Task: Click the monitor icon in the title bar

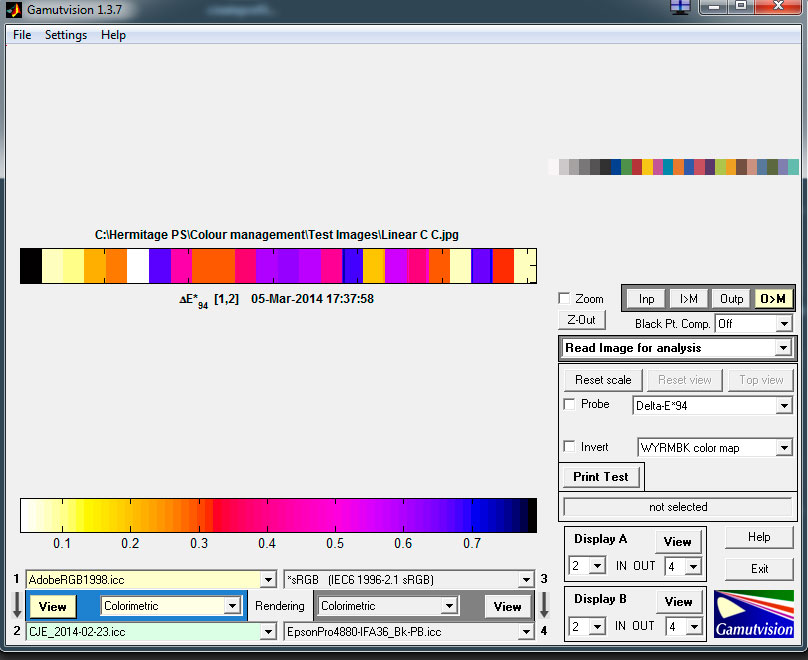Action: (679, 7)
